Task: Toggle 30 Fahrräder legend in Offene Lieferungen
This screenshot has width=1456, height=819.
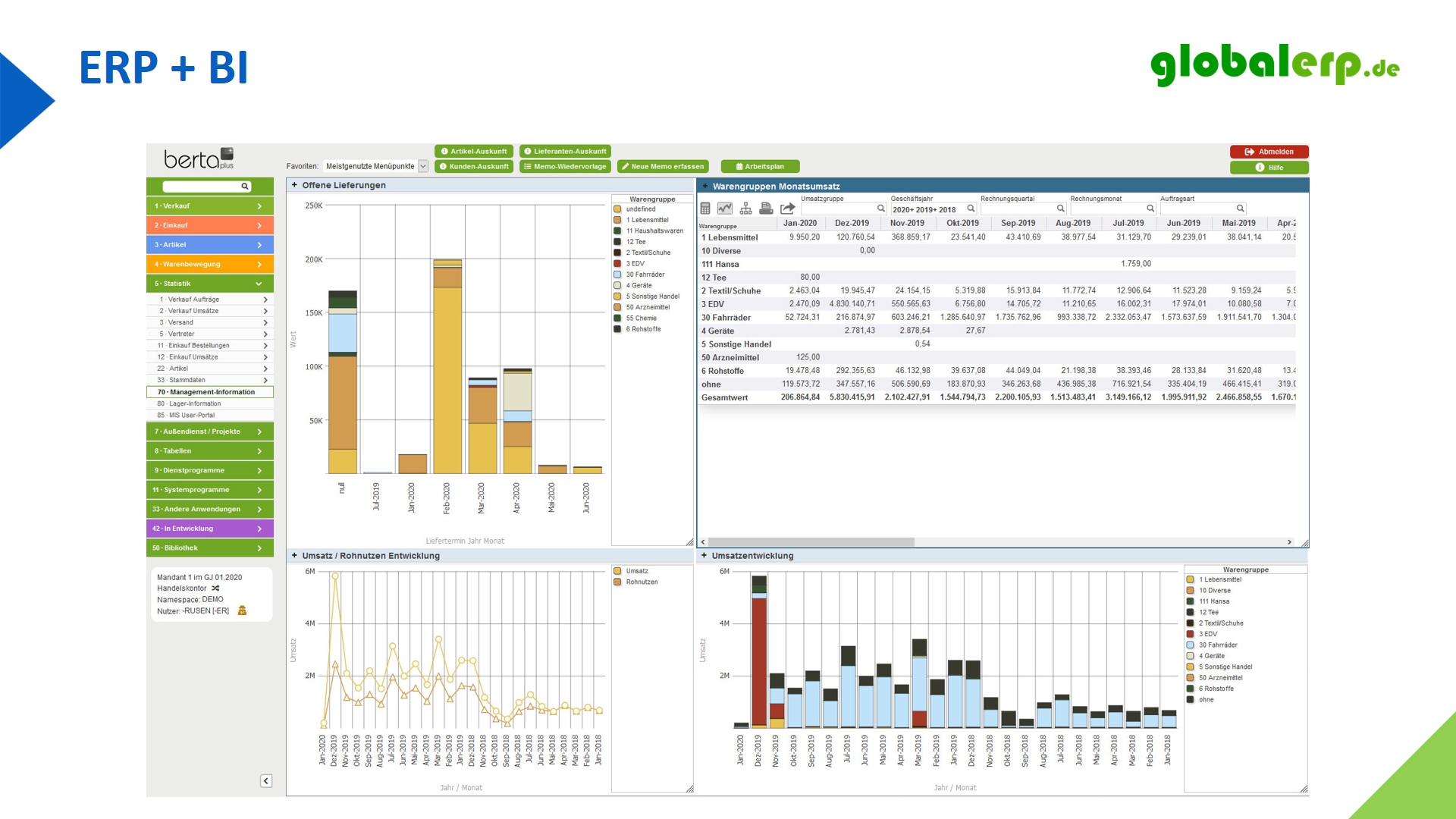Action: (x=617, y=275)
